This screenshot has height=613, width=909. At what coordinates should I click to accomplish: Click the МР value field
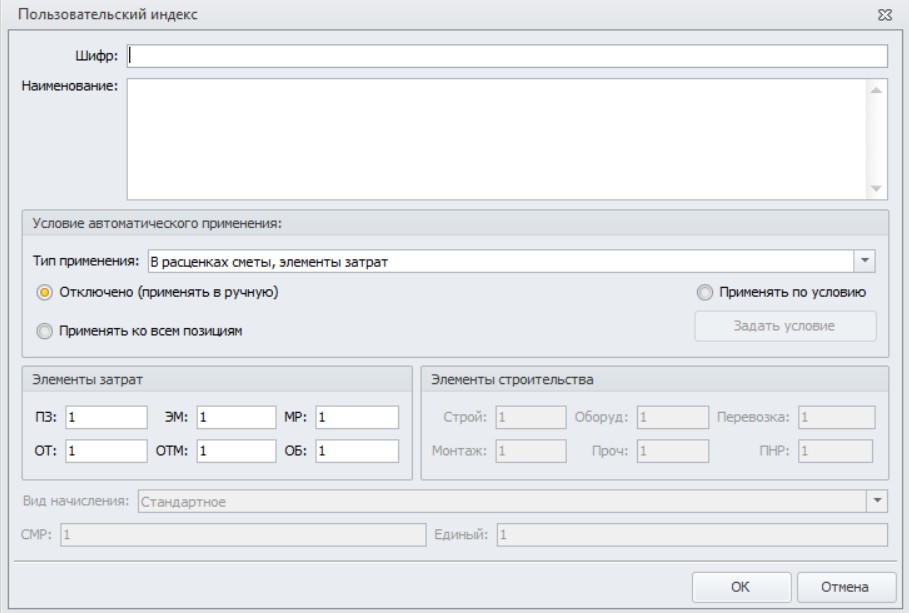tap(357, 417)
